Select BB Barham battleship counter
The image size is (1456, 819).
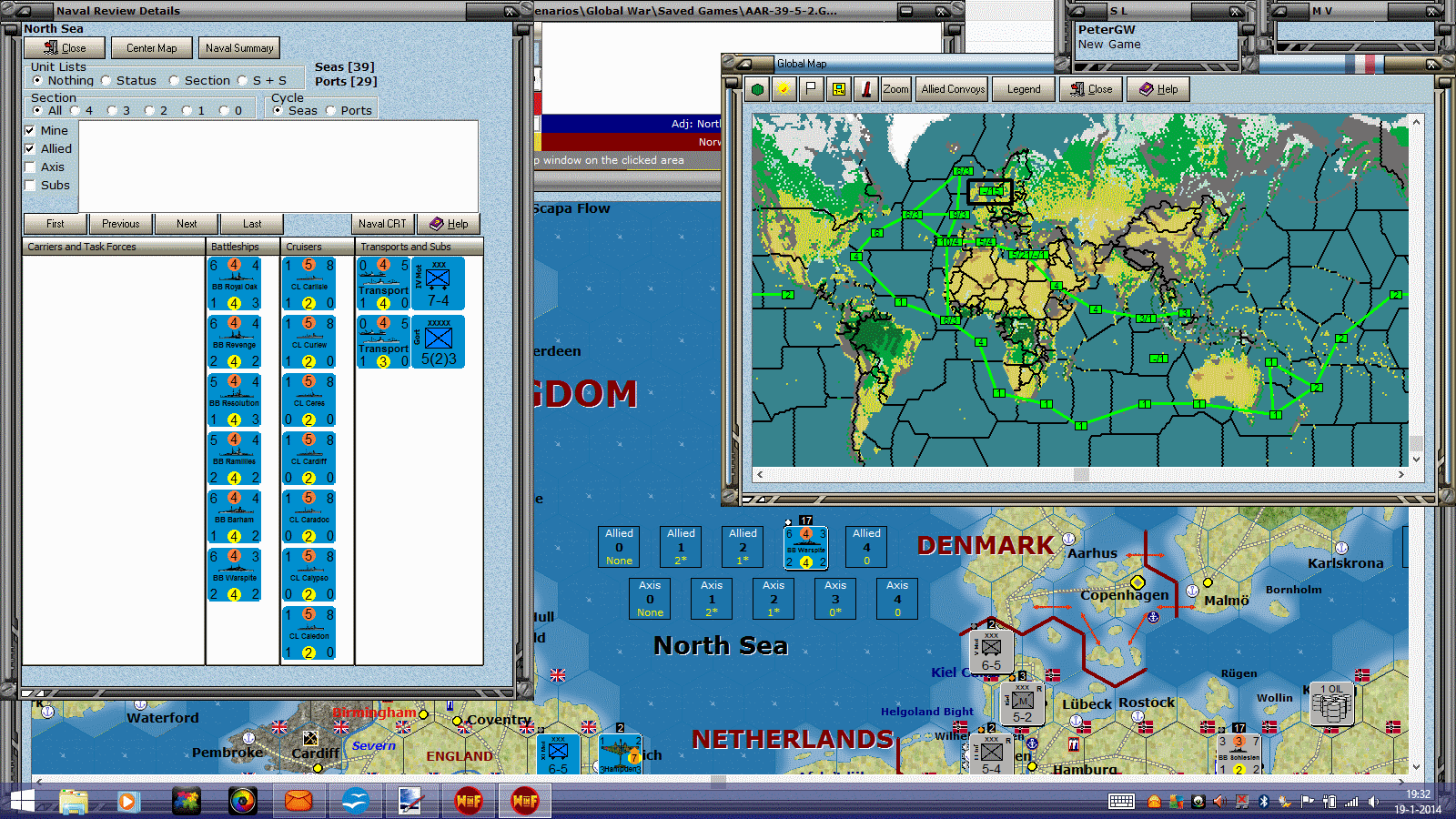coord(235,517)
